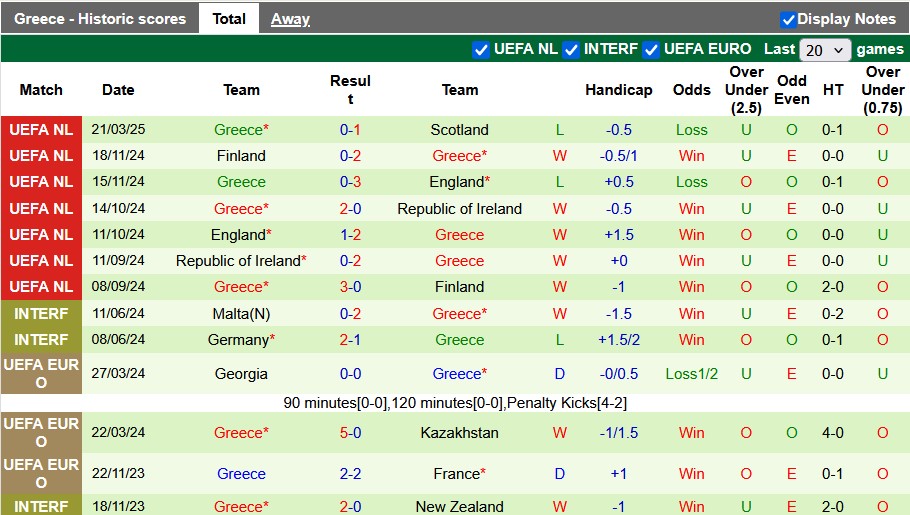Screen dimensions: 910x515
Task: Open the Germany team link
Action: click(238, 340)
